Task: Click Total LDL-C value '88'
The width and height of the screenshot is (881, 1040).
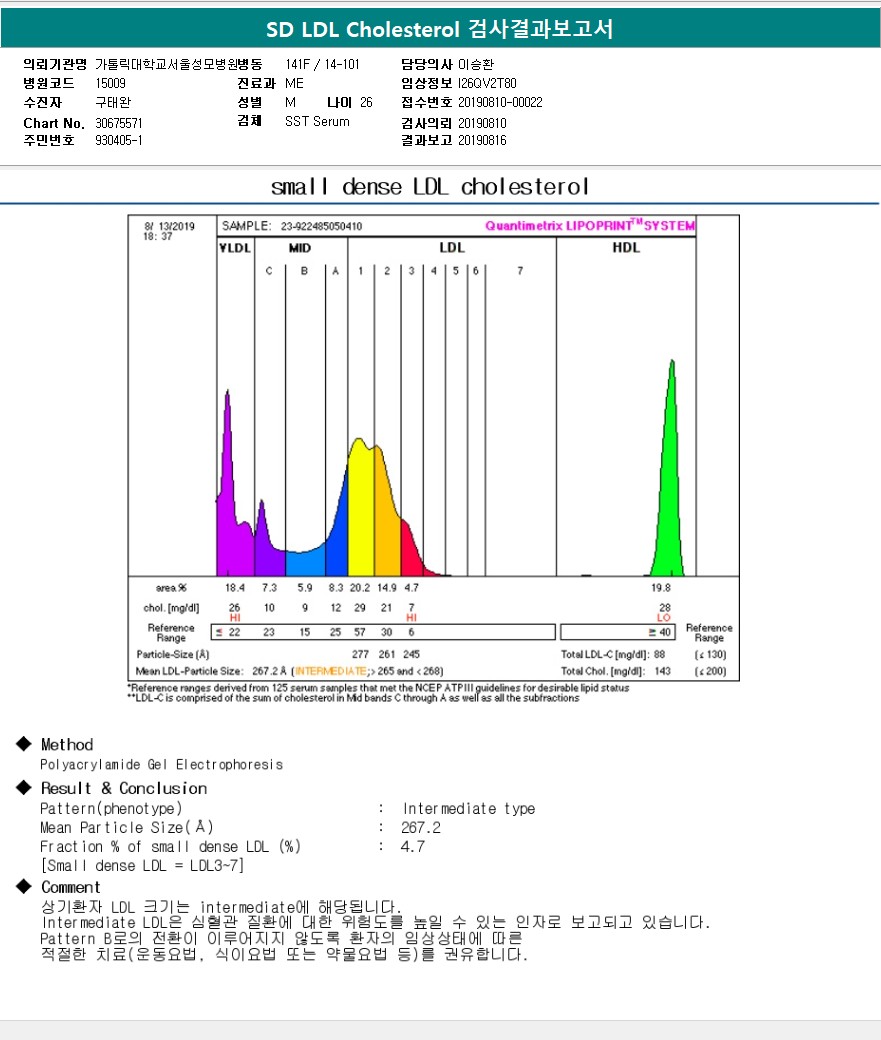Action: 659,655
